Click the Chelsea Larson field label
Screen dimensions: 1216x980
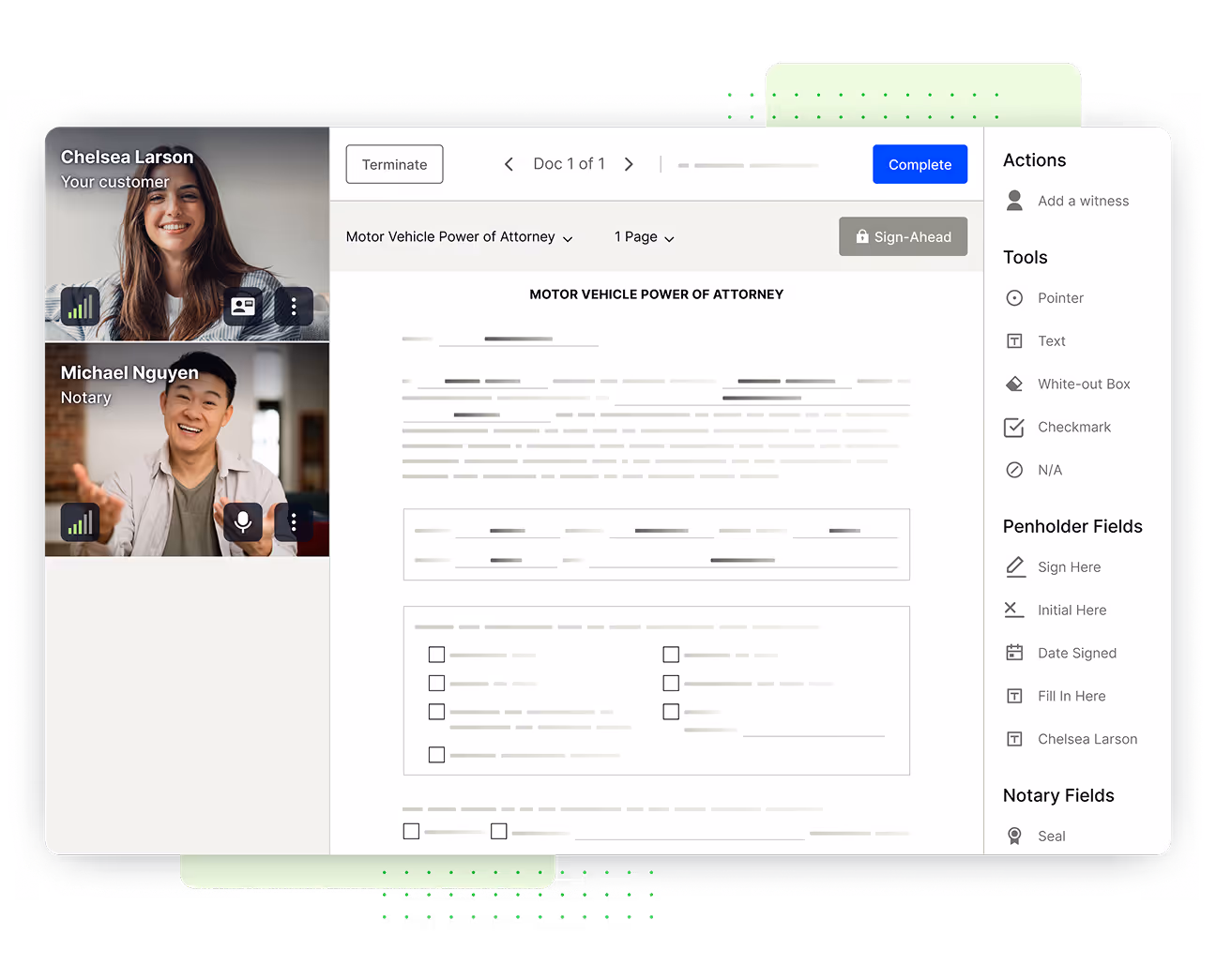[x=1087, y=739]
